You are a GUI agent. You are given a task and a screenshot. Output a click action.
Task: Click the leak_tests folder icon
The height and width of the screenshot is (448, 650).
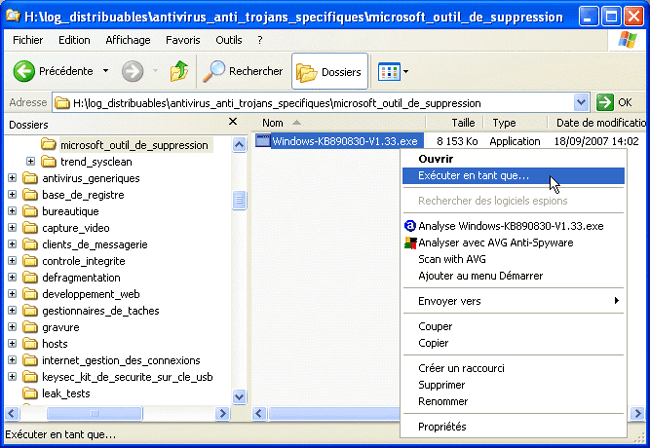click(x=30, y=393)
